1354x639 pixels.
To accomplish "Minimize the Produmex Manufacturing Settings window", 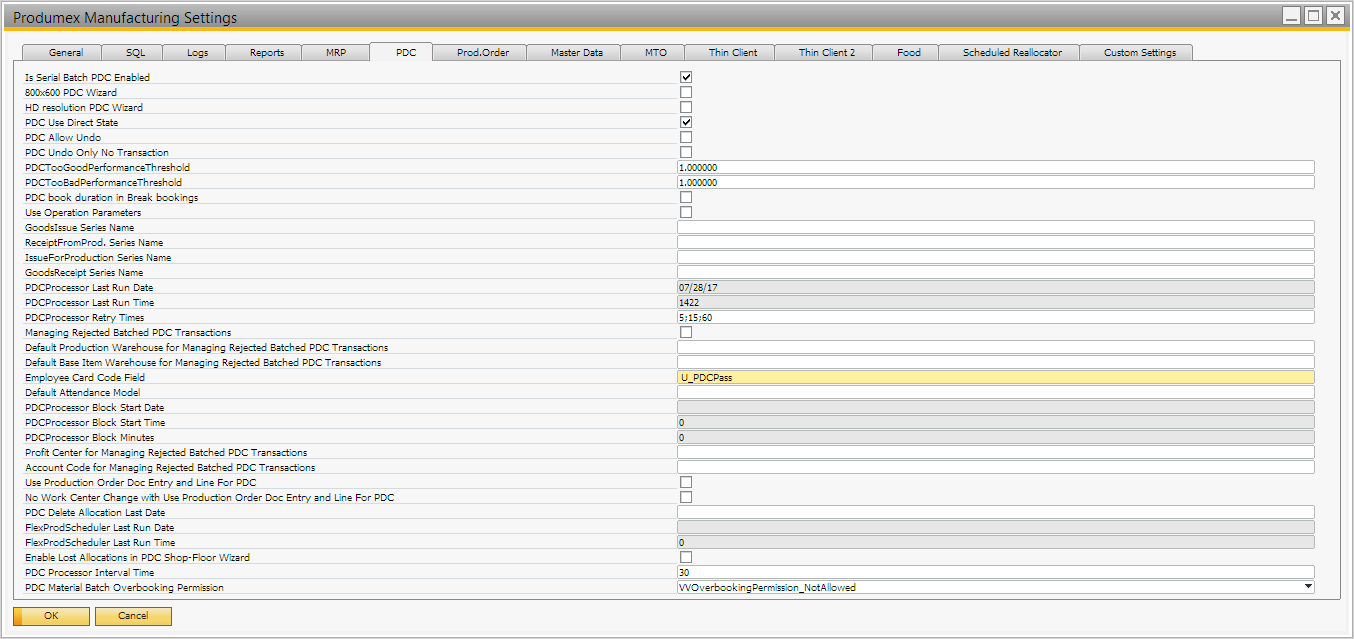I will pyautogui.click(x=1292, y=17).
